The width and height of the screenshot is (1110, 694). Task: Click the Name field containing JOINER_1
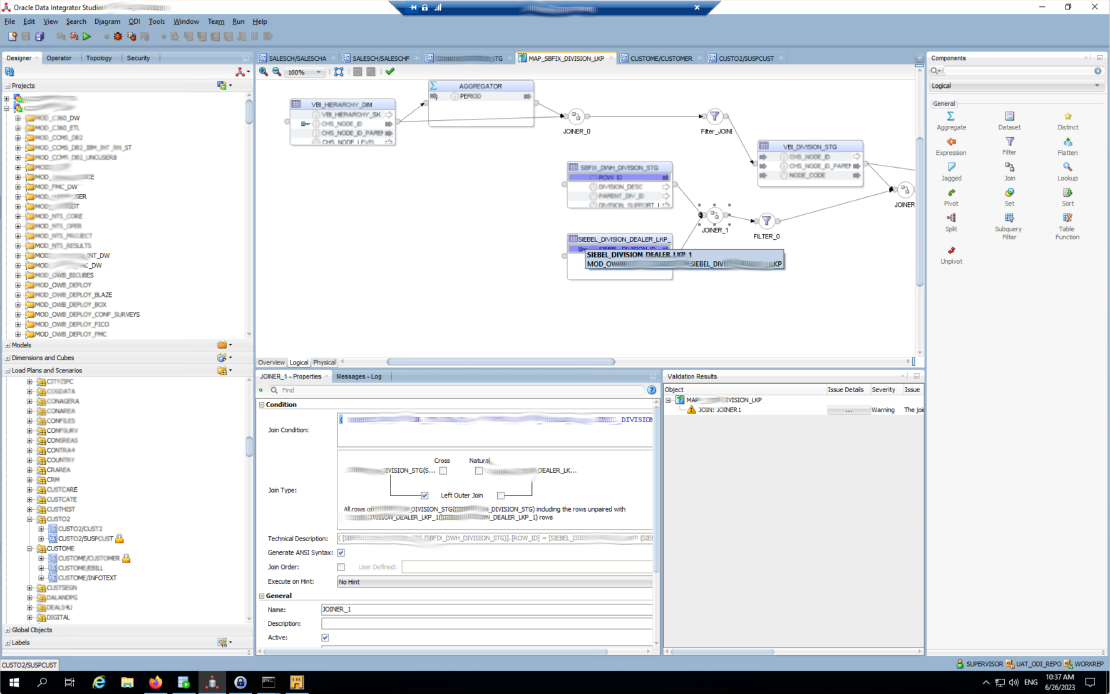point(486,610)
